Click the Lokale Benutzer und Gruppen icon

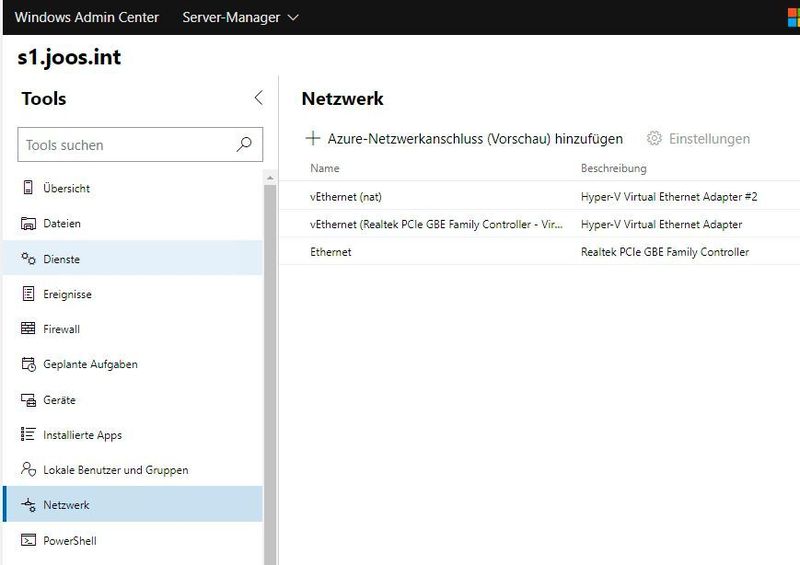coord(28,469)
